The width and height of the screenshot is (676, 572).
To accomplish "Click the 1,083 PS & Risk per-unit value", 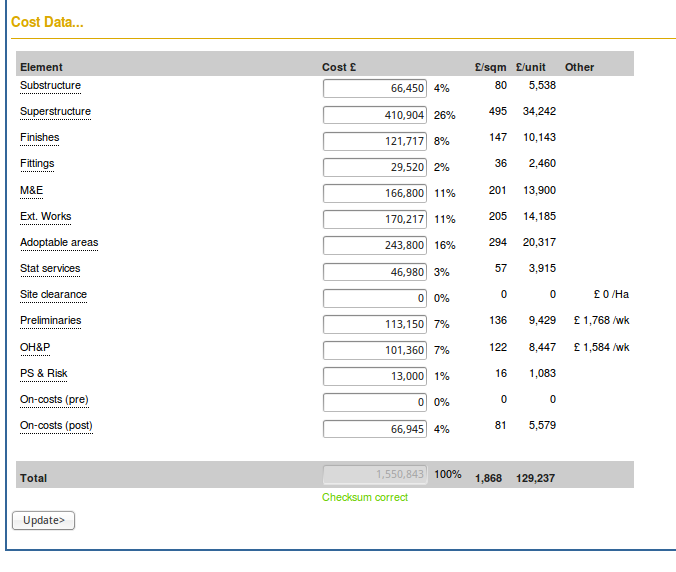I will click(542, 373).
